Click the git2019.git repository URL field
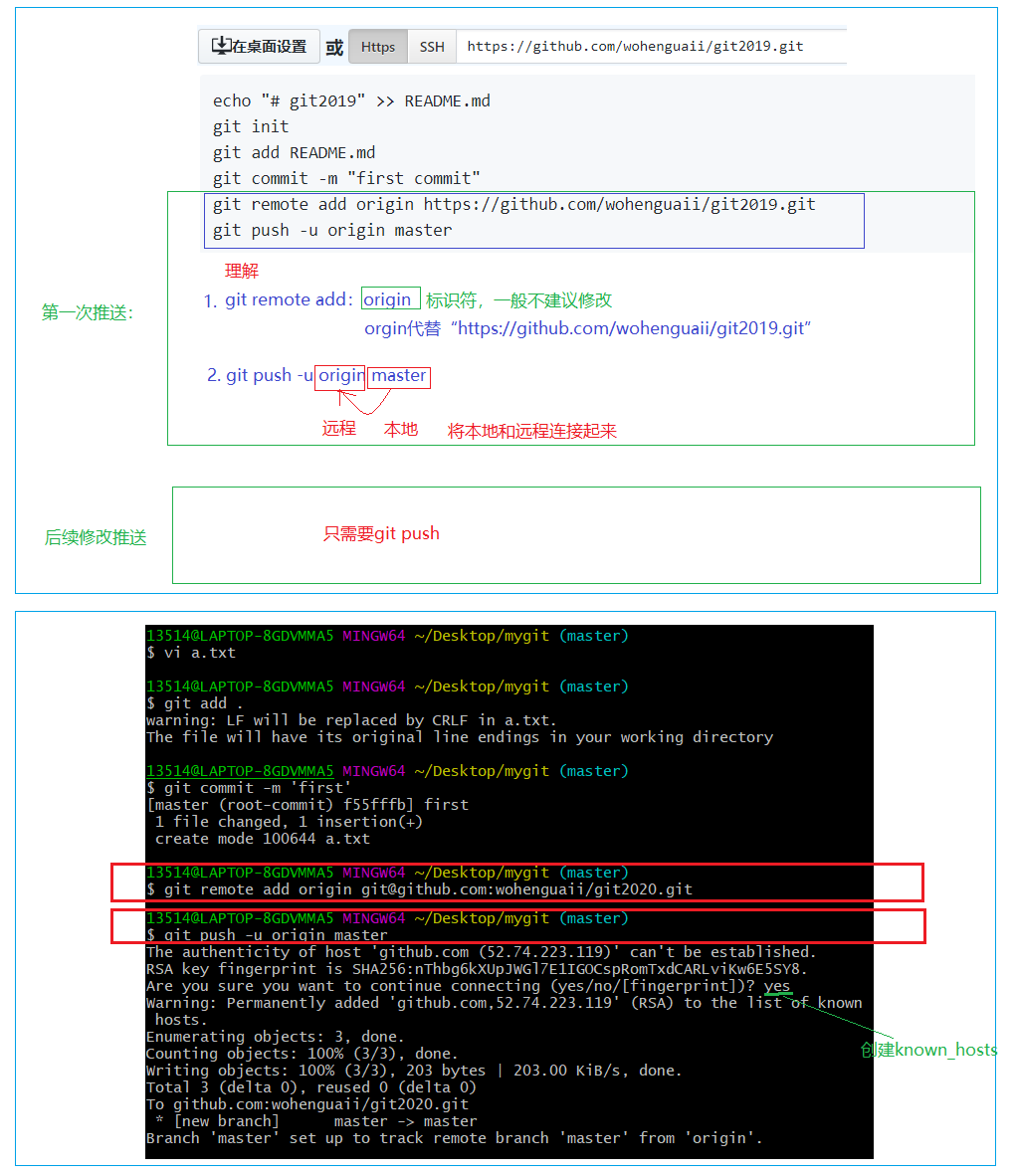Viewport: 1017px width, 1176px height. tap(635, 47)
